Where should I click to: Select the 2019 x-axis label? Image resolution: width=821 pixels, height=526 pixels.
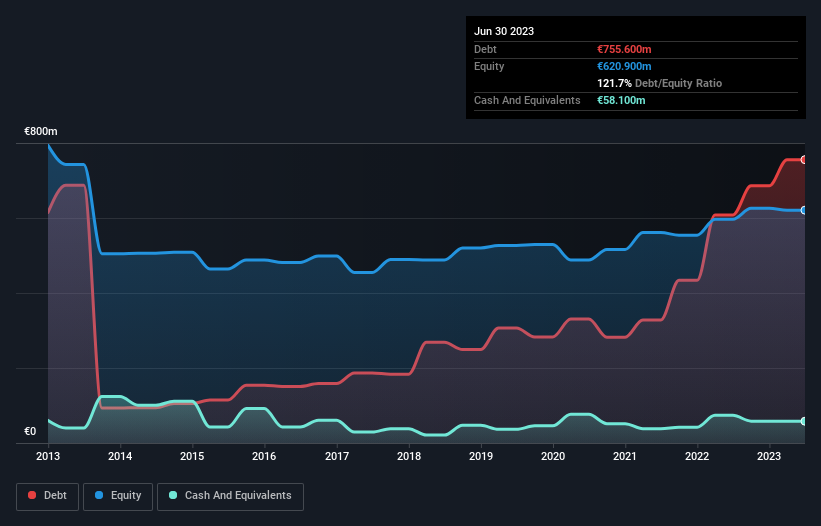point(481,456)
